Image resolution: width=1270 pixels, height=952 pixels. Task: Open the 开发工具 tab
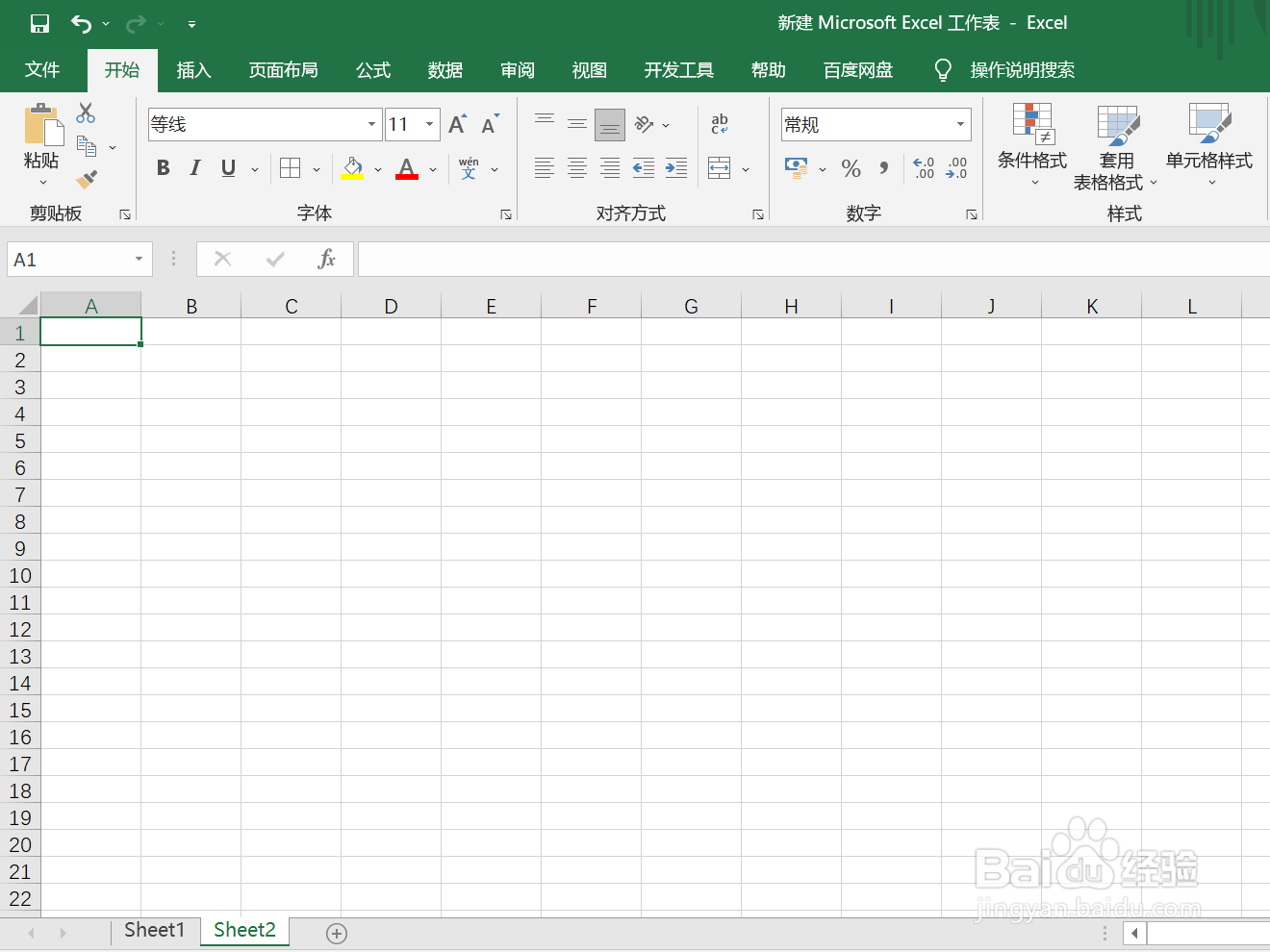tap(679, 70)
